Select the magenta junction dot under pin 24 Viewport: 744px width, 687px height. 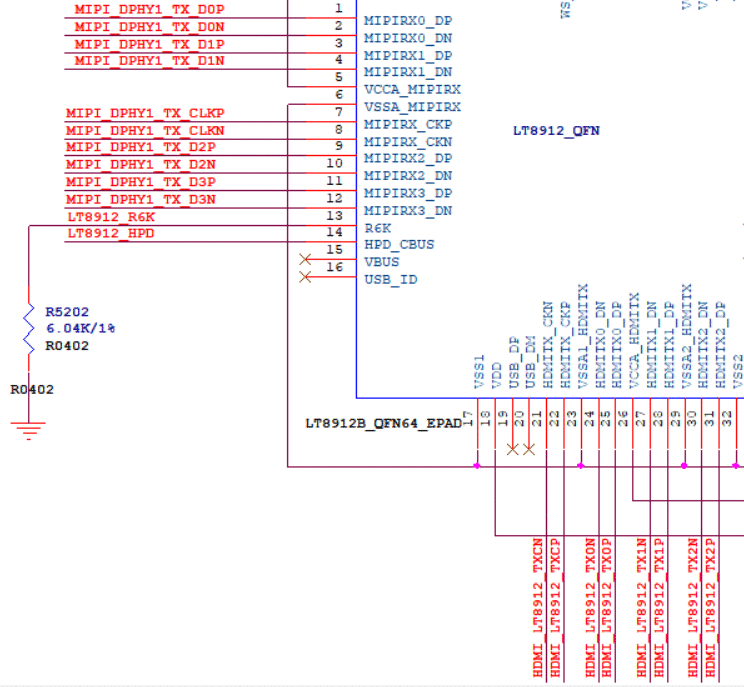(x=581, y=466)
